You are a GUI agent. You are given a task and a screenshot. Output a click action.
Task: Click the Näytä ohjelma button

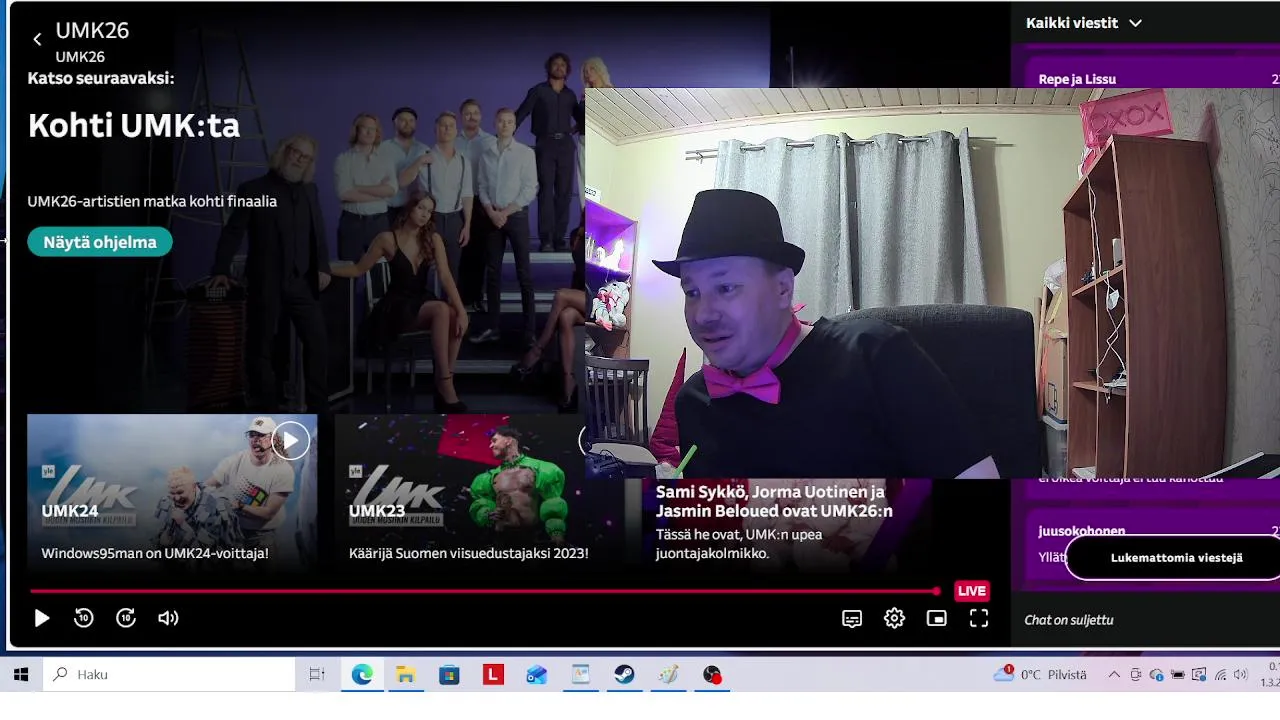[100, 242]
